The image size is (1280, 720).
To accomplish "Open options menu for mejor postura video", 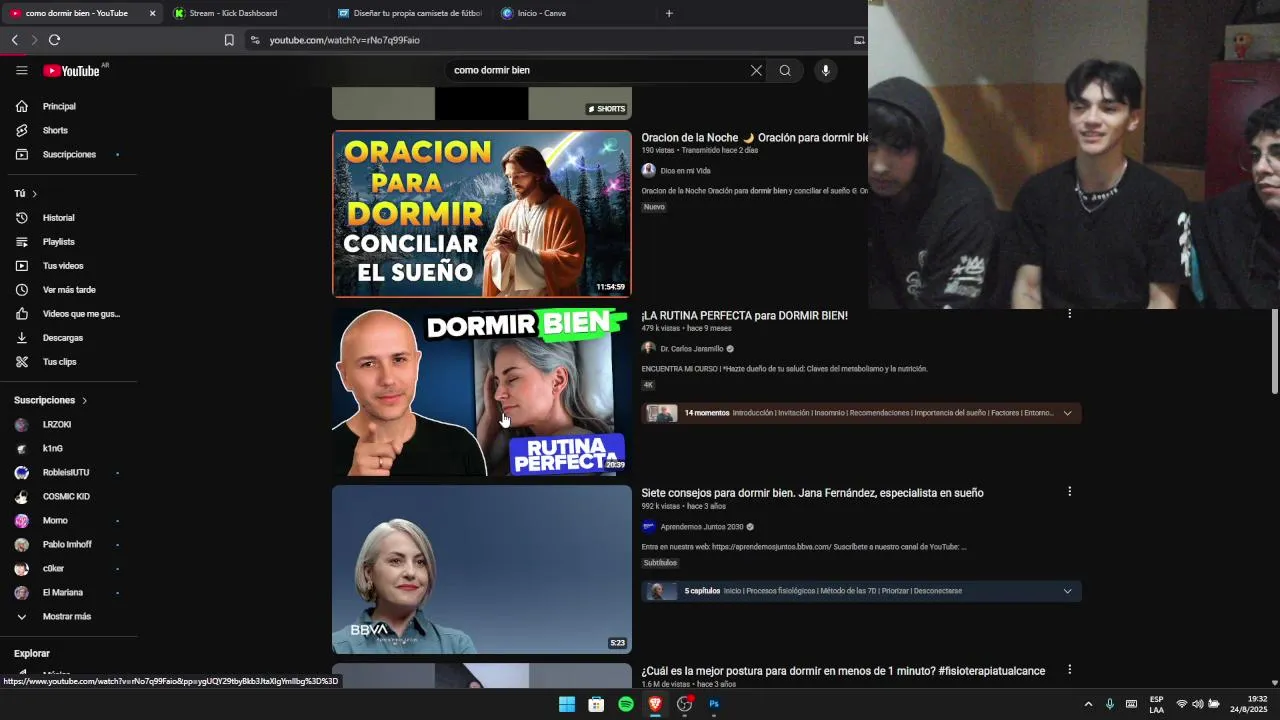I will point(1069,669).
